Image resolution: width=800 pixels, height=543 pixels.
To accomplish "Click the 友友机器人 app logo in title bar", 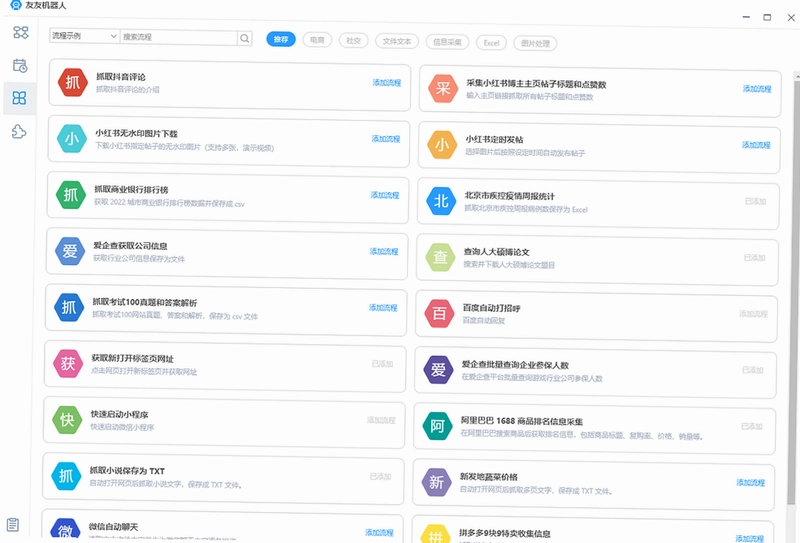I will (x=16, y=5).
